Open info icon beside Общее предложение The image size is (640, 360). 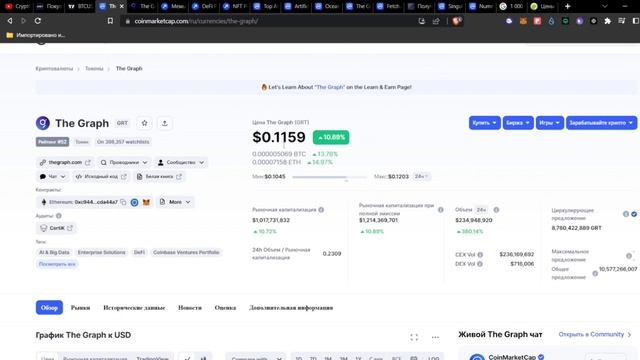(x=595, y=273)
